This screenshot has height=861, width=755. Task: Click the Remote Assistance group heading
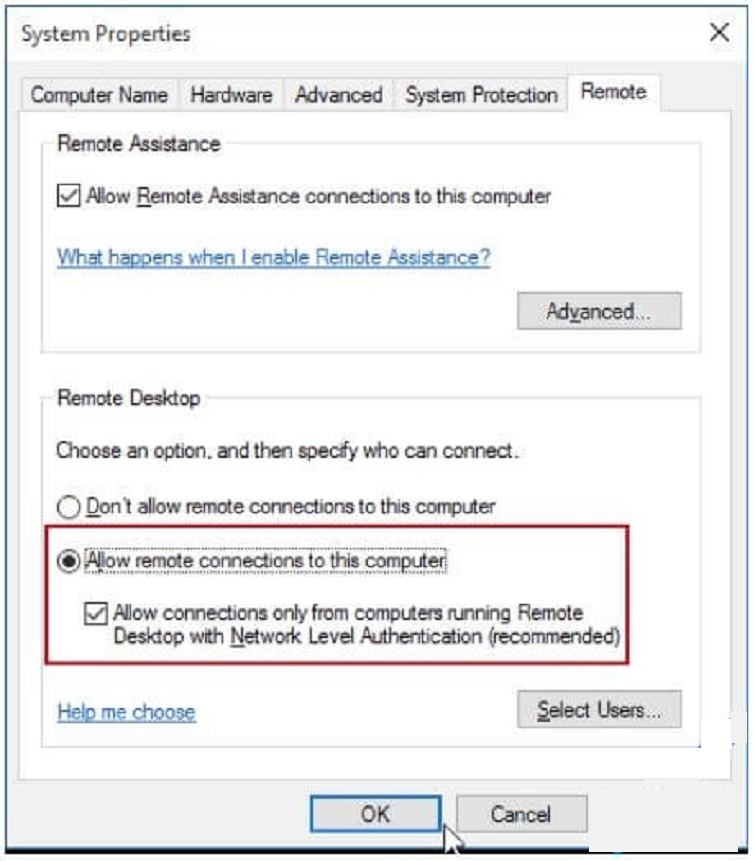tap(138, 144)
